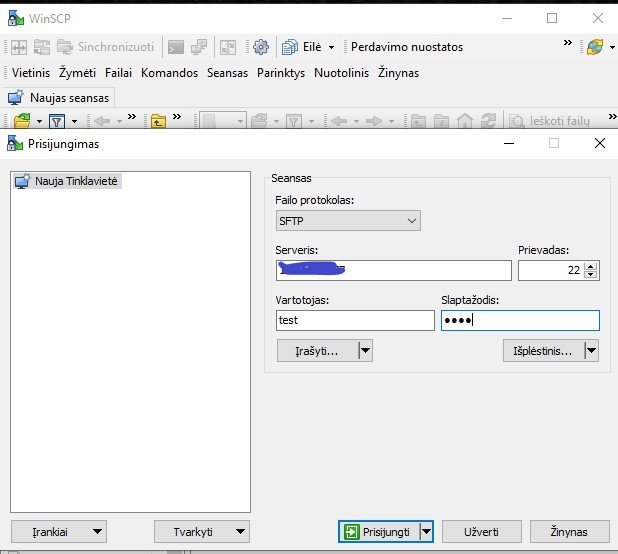Expand local navigation overflow chevron

click(x=132, y=116)
